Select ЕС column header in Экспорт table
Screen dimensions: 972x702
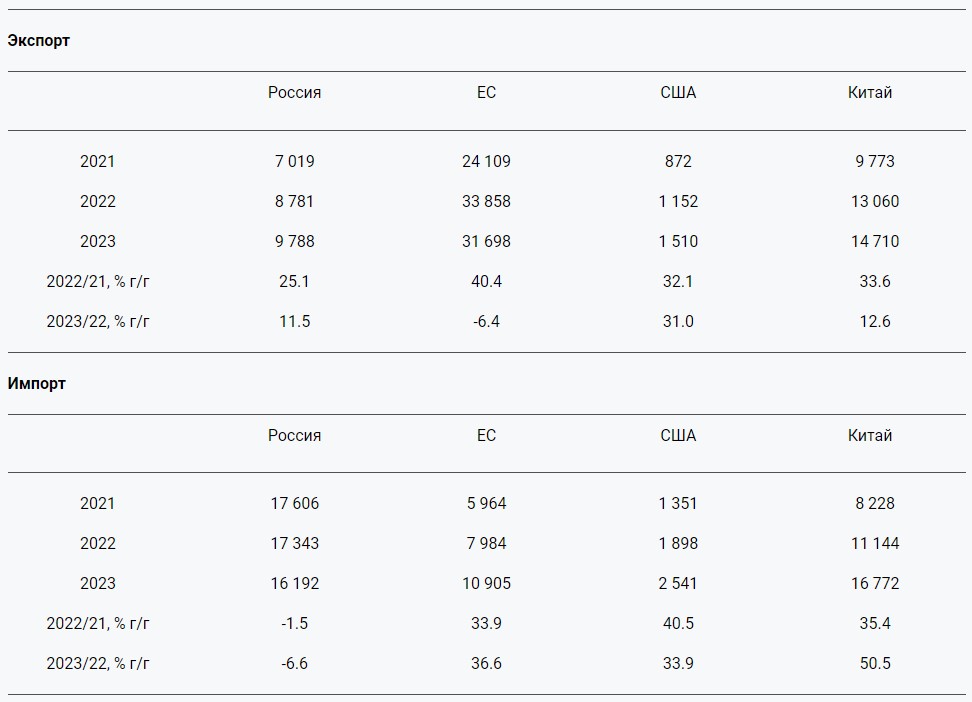487,92
